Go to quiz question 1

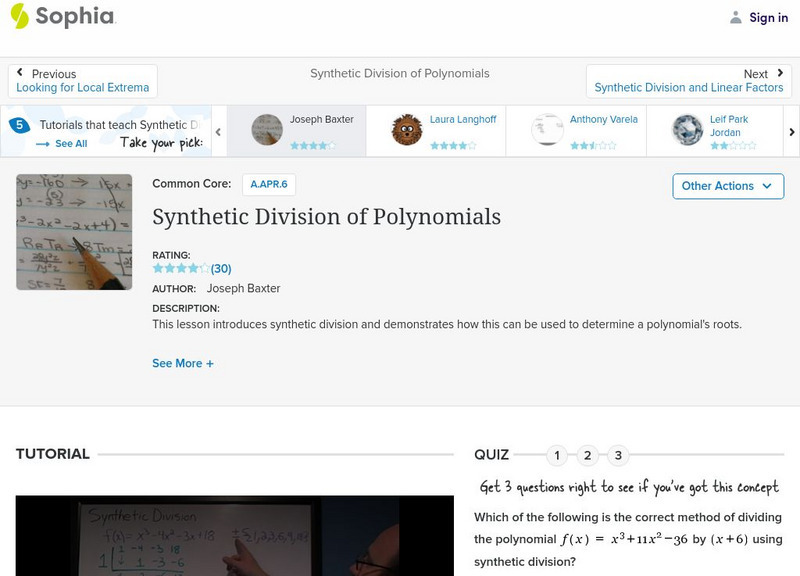pyautogui.click(x=557, y=456)
